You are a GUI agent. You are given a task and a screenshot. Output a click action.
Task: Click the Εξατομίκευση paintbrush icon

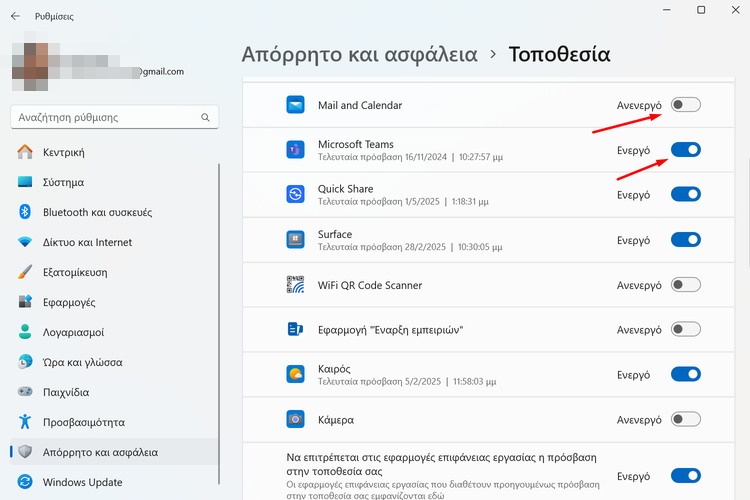[25, 272]
